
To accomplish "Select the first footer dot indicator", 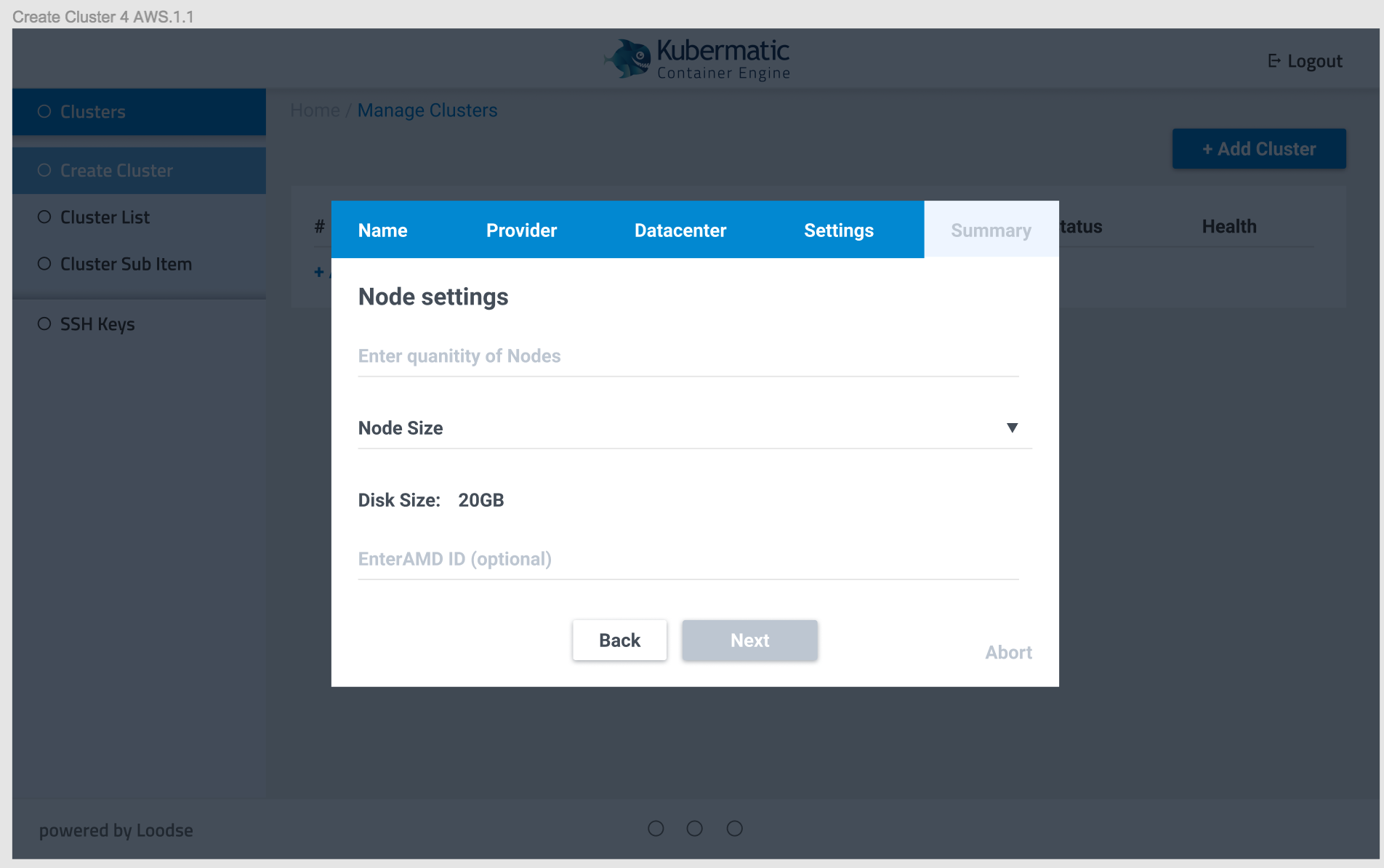I will pos(656,828).
